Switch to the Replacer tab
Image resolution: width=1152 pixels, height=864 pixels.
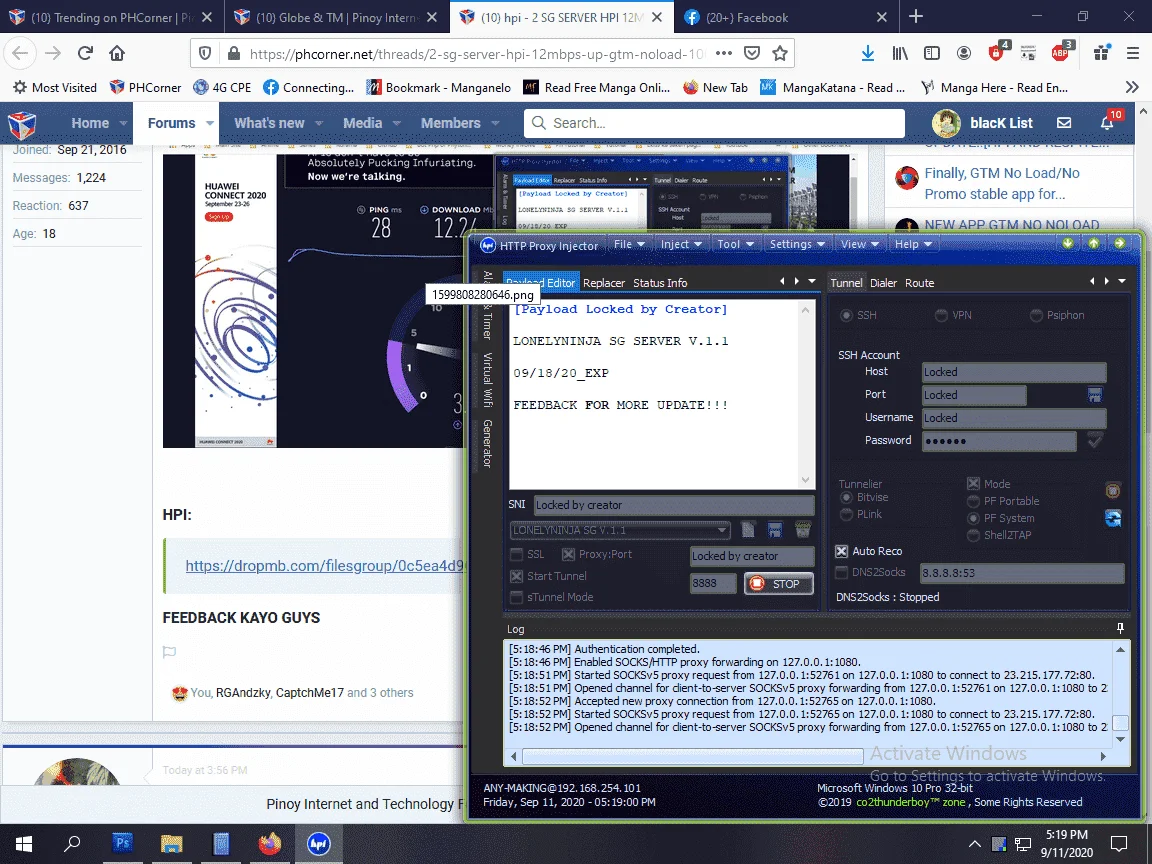604,283
